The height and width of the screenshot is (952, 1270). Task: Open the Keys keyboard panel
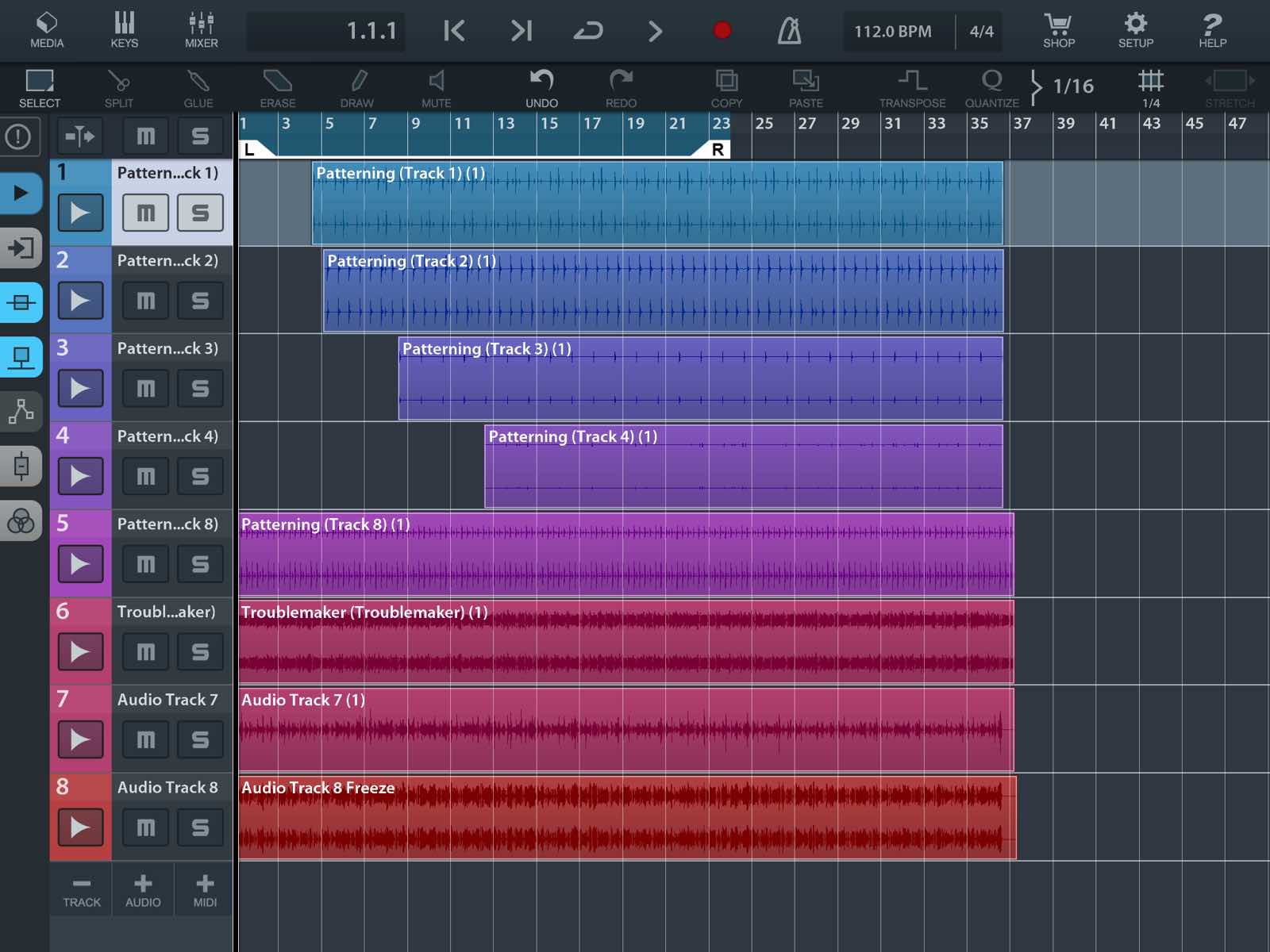[x=124, y=31]
